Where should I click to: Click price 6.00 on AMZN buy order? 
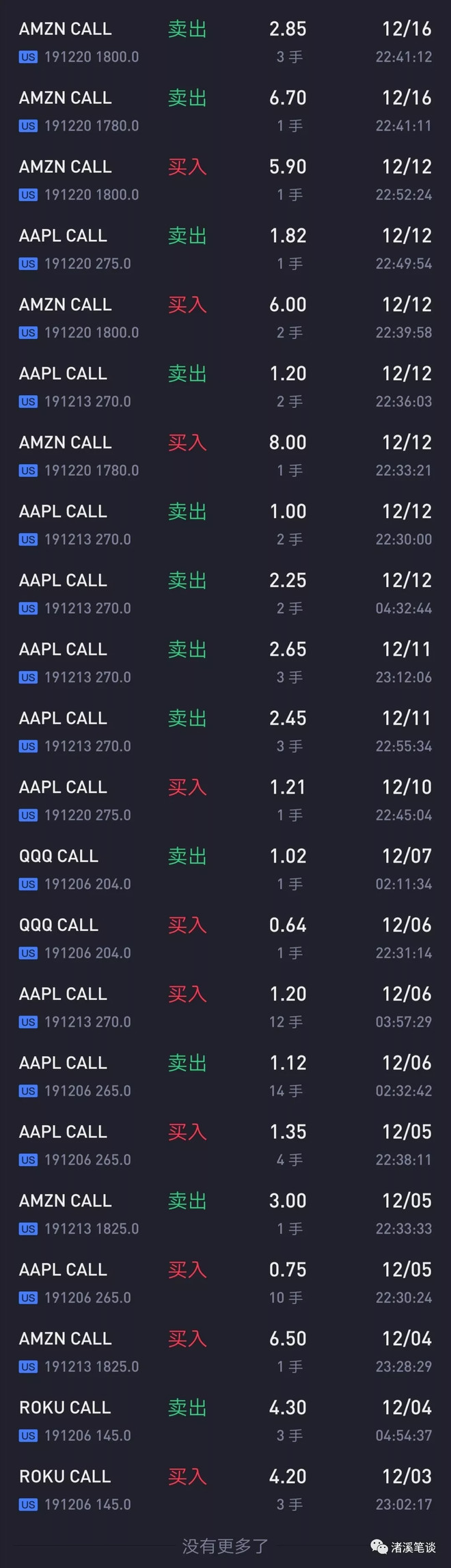[288, 305]
